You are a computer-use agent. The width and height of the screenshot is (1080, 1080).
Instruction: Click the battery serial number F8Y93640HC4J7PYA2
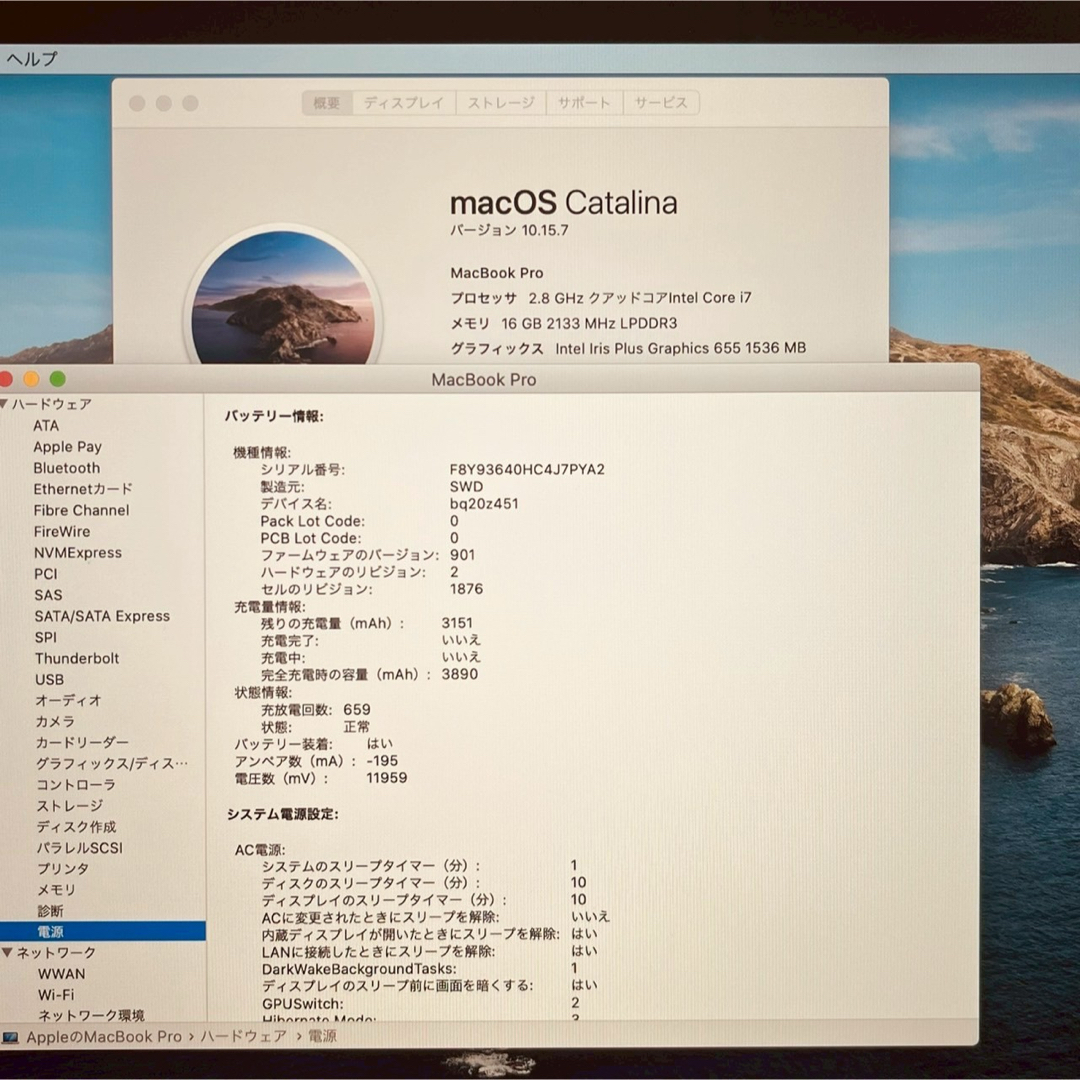coord(527,470)
